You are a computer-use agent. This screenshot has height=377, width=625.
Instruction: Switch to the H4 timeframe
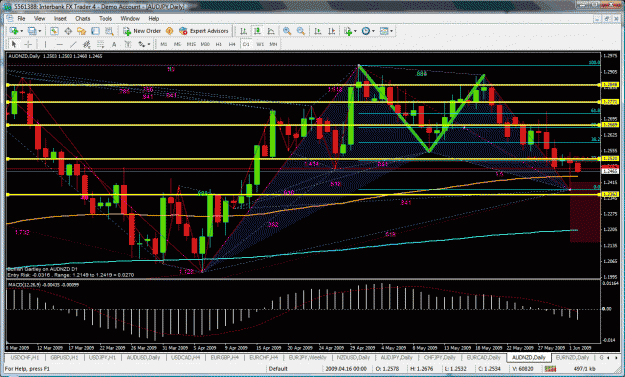click(x=232, y=44)
